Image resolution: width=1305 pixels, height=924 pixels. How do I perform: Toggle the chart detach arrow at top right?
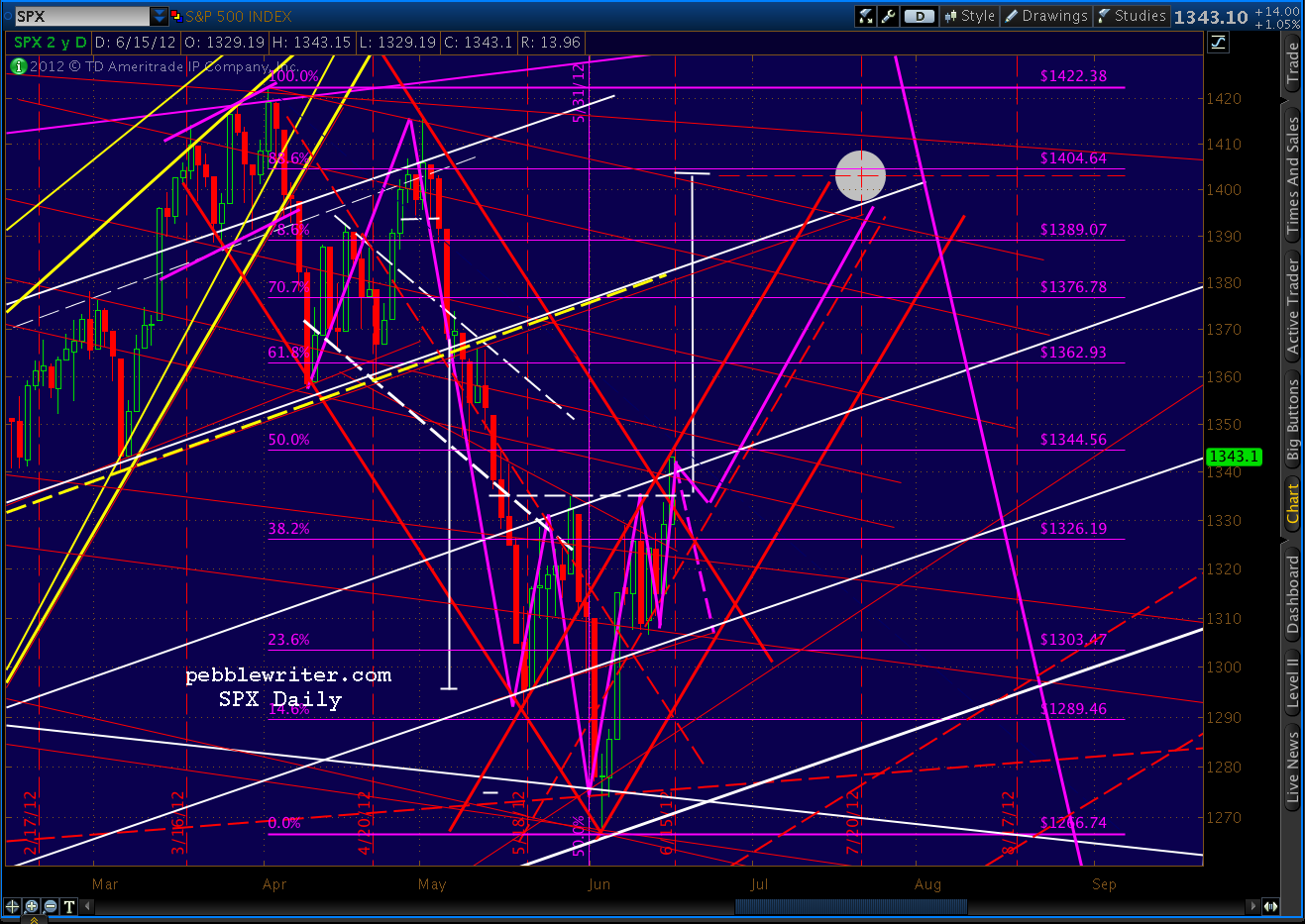point(1218,42)
